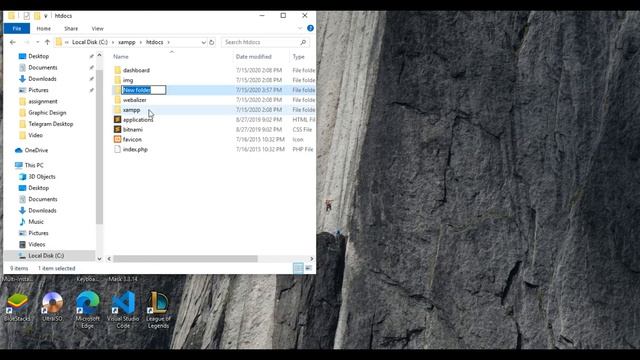Click properties icon in title bar
This screenshot has height=360, width=640.
point(27,16)
